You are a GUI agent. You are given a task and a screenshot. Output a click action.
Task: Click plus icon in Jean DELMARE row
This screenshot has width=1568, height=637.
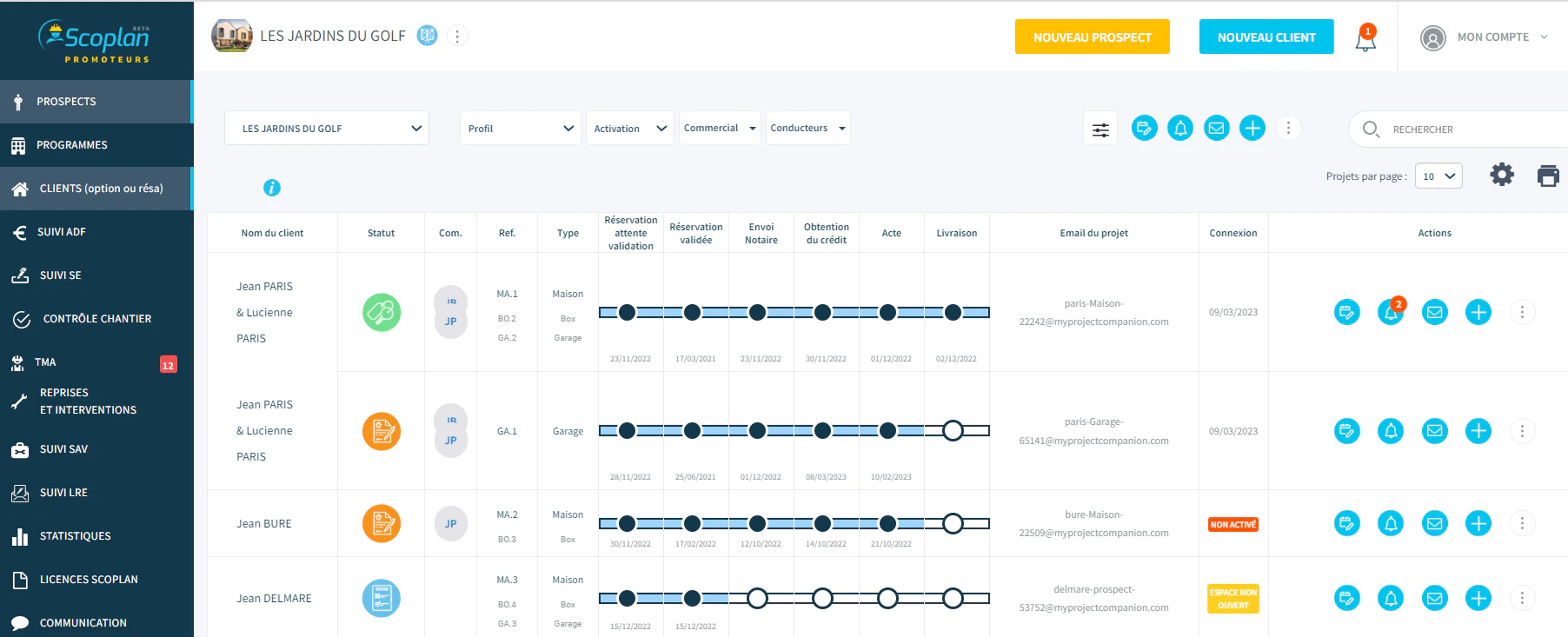click(1478, 598)
